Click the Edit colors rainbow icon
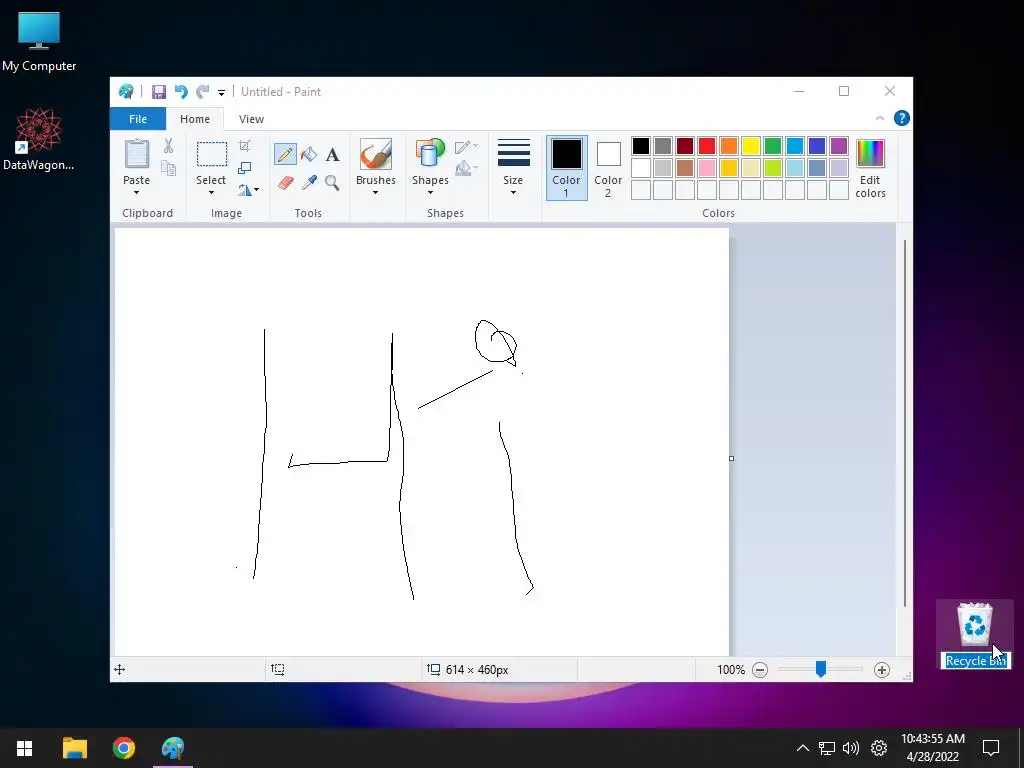1024x768 pixels. (871, 154)
